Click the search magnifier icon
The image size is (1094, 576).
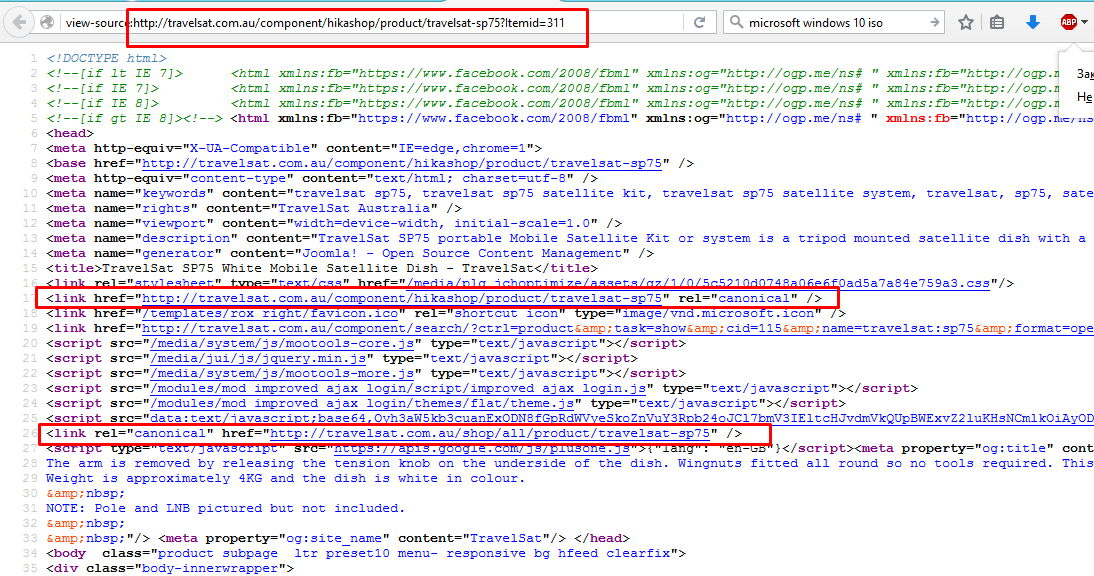tap(736, 22)
